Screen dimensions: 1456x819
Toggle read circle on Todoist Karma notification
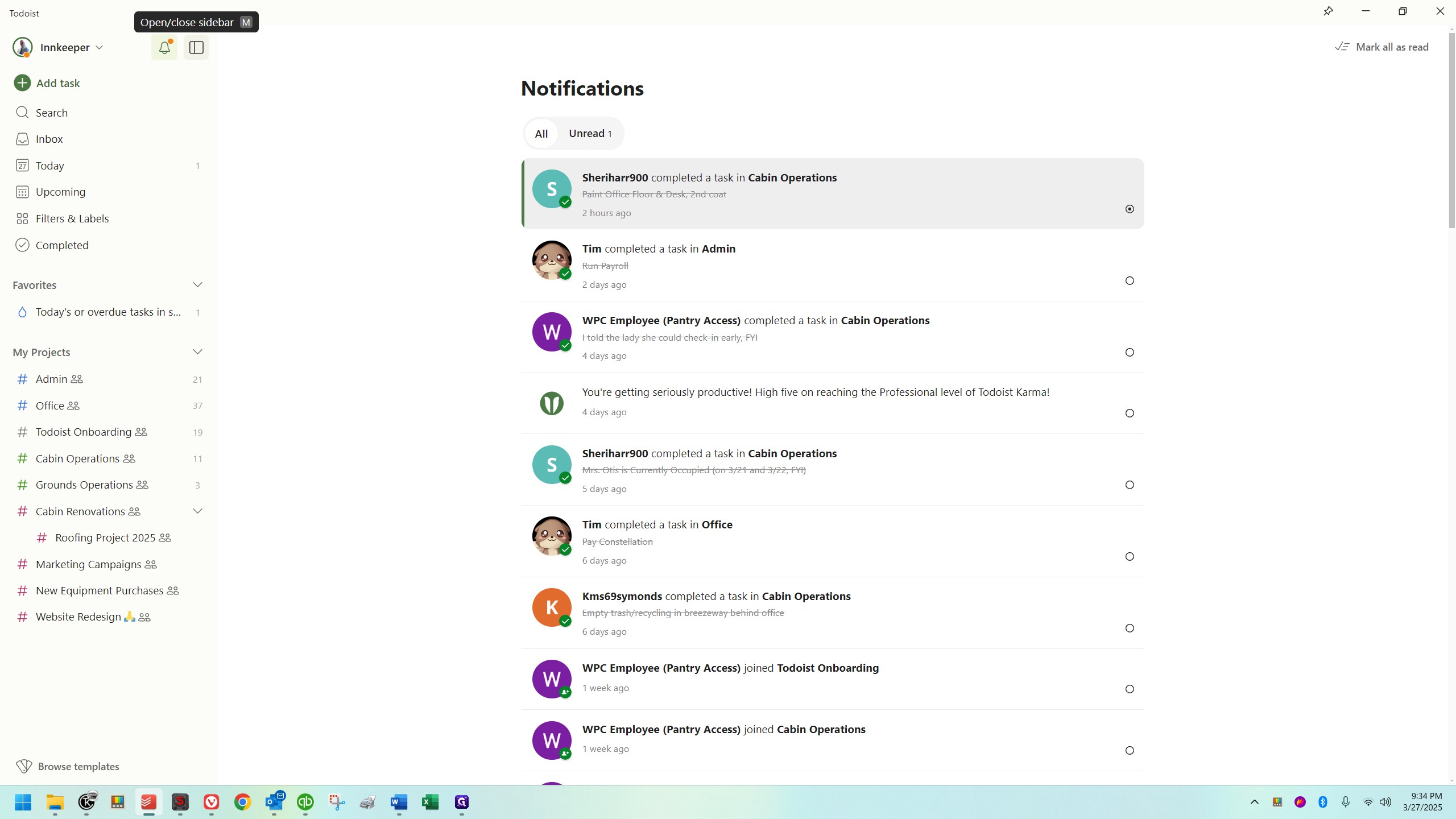click(1130, 413)
